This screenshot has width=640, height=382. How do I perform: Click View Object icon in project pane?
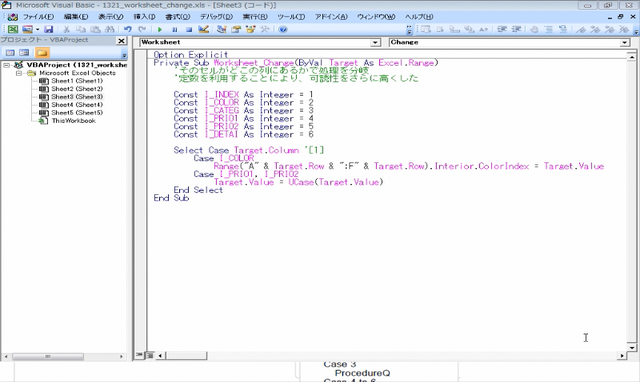click(24, 53)
